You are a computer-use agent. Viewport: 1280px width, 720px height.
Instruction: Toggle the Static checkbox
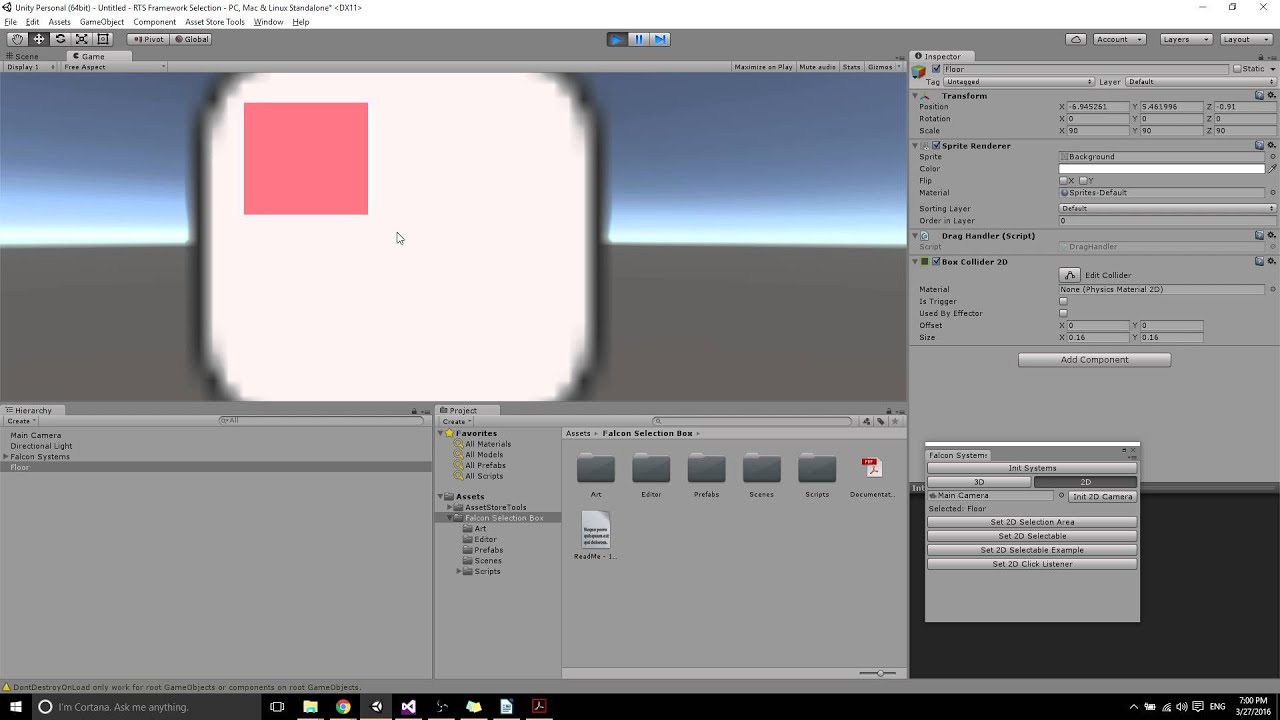click(x=1237, y=69)
